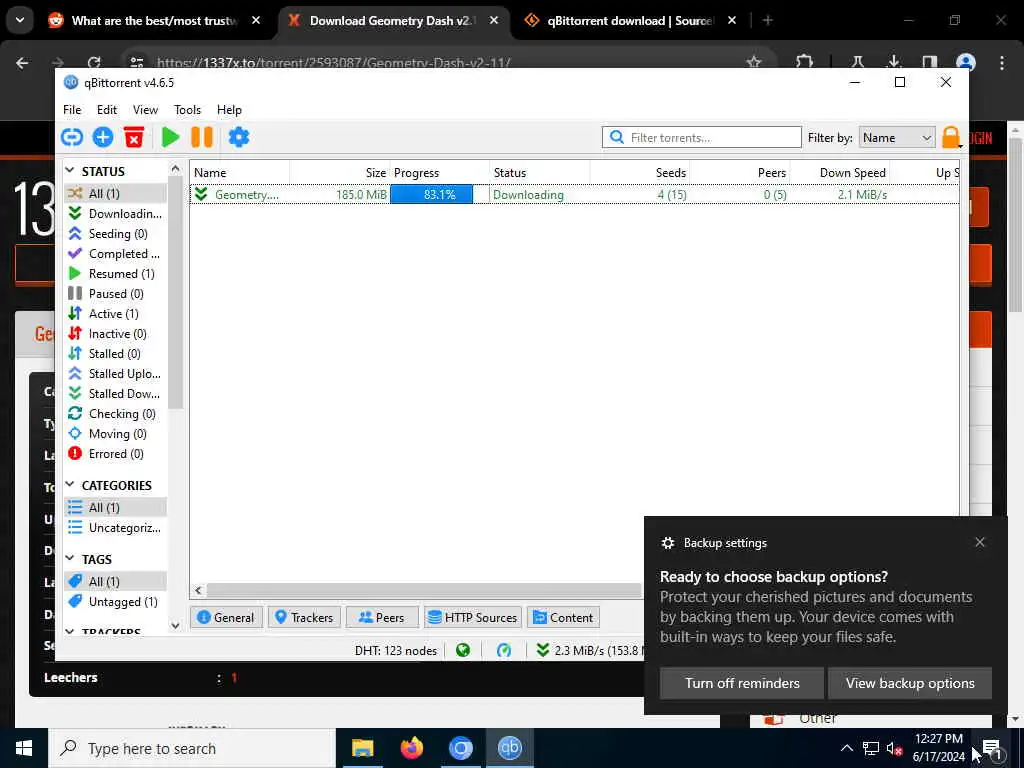Click the green globe connection status icon

[x=463, y=650]
